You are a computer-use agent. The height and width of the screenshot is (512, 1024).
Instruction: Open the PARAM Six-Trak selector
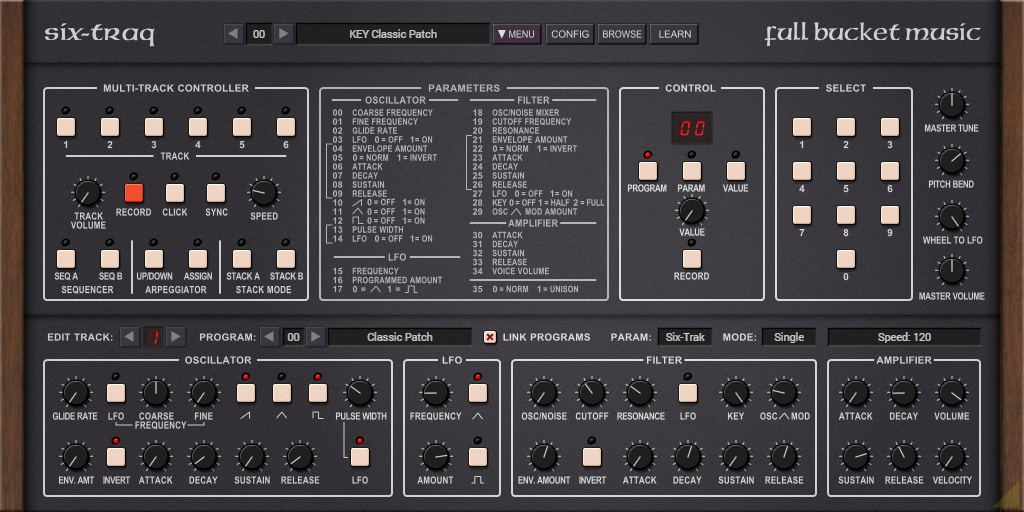pyautogui.click(x=685, y=337)
